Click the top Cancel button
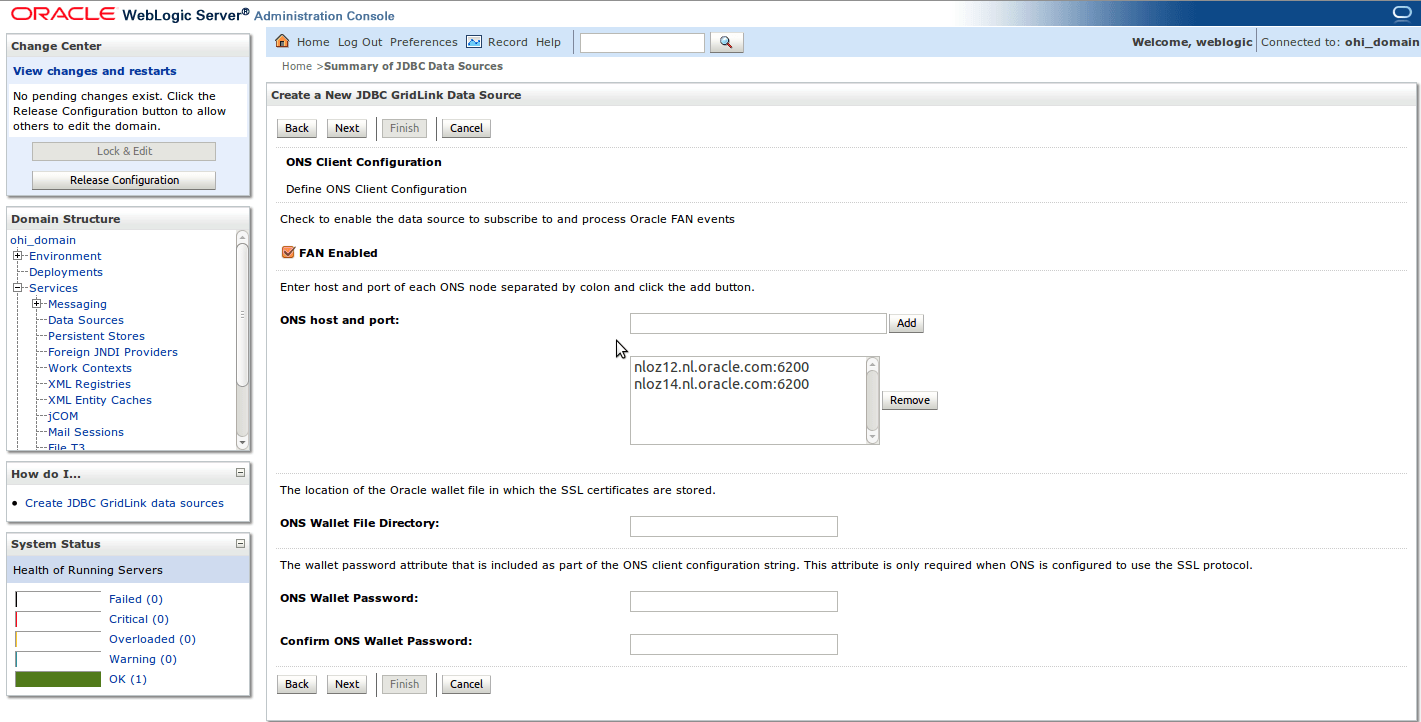 pyautogui.click(x=466, y=128)
